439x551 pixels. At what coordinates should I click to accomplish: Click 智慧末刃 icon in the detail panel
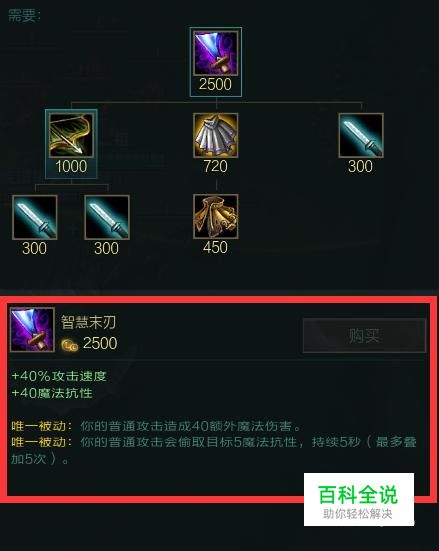[32, 330]
